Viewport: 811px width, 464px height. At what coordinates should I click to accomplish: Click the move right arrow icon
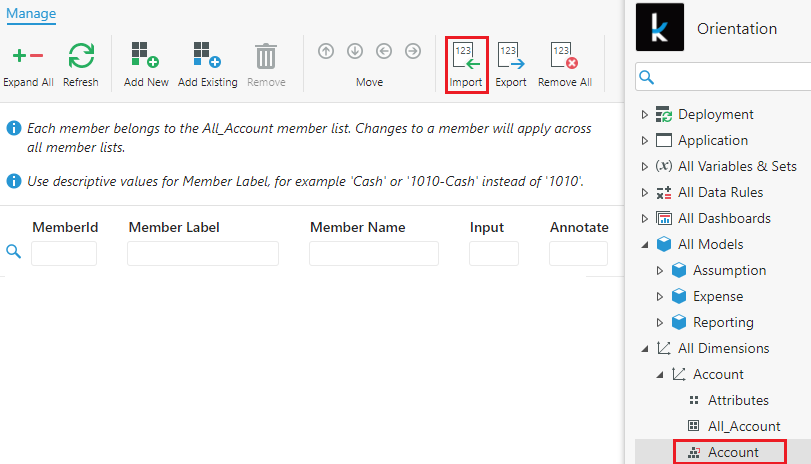click(412, 51)
